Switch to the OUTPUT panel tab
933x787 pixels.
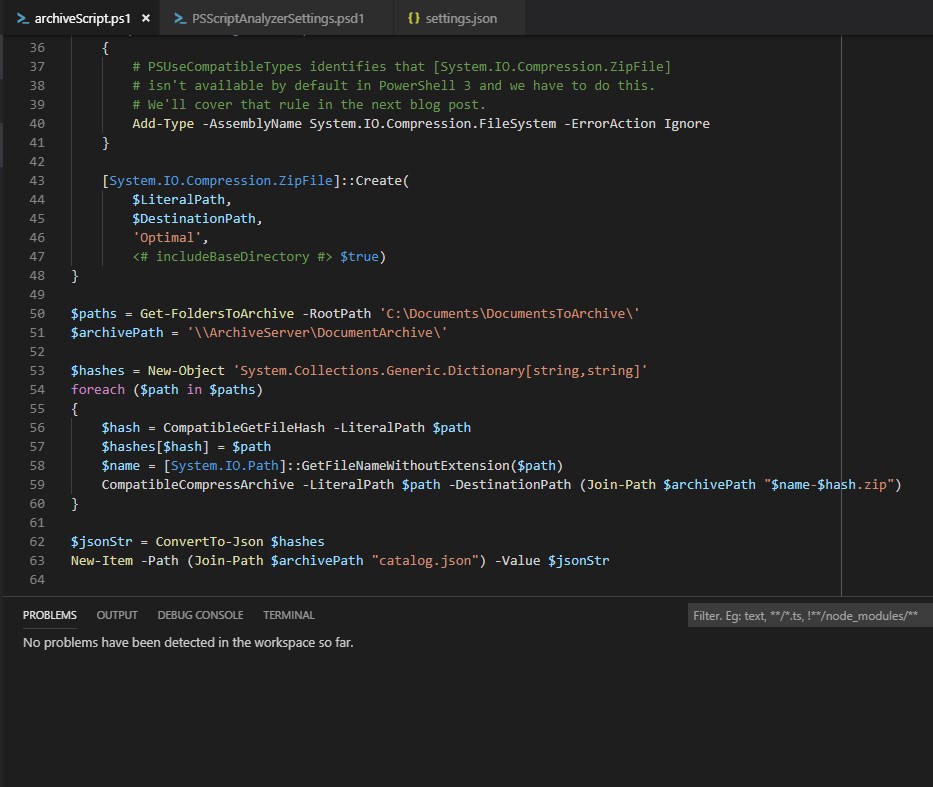[x=117, y=615]
